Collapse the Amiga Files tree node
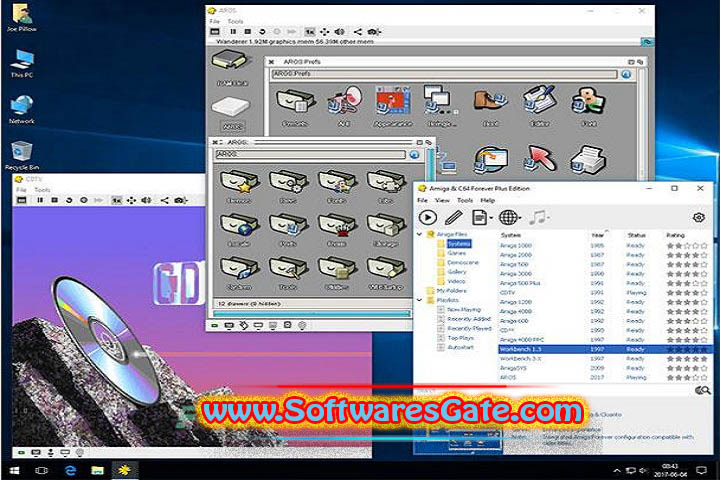This screenshot has height=480, width=720. pyautogui.click(x=419, y=234)
